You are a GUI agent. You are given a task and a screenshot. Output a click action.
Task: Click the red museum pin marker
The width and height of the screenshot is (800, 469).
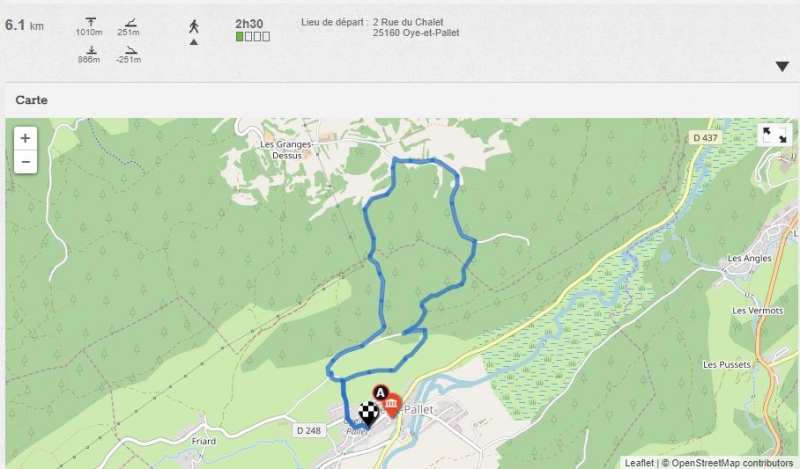391,406
